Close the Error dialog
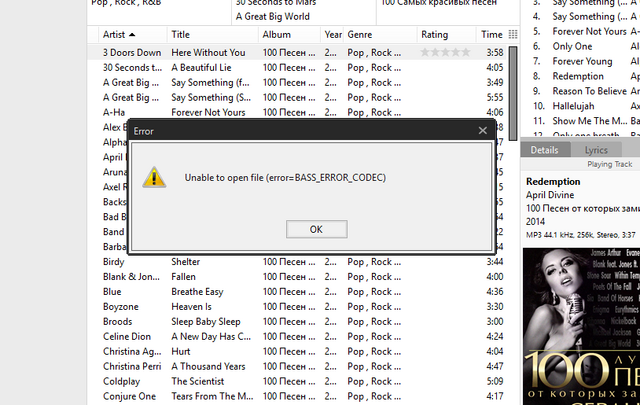This screenshot has height=405, width=640. click(x=482, y=131)
